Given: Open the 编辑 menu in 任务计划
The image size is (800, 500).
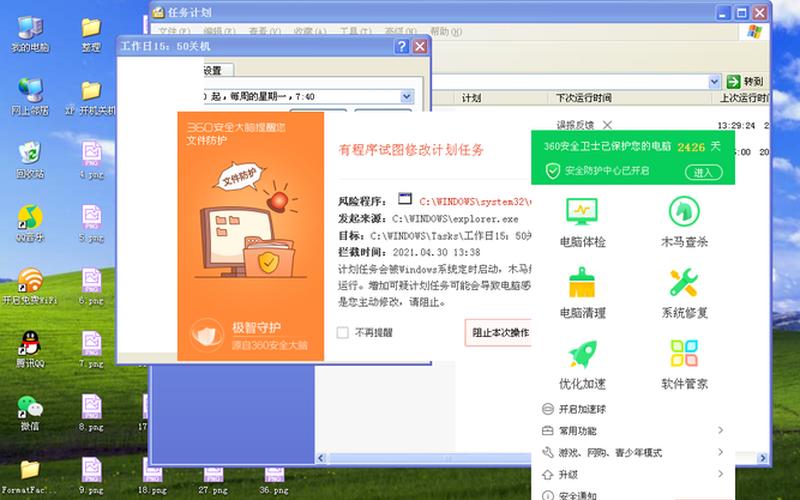Looking at the screenshot, I should 219,32.
